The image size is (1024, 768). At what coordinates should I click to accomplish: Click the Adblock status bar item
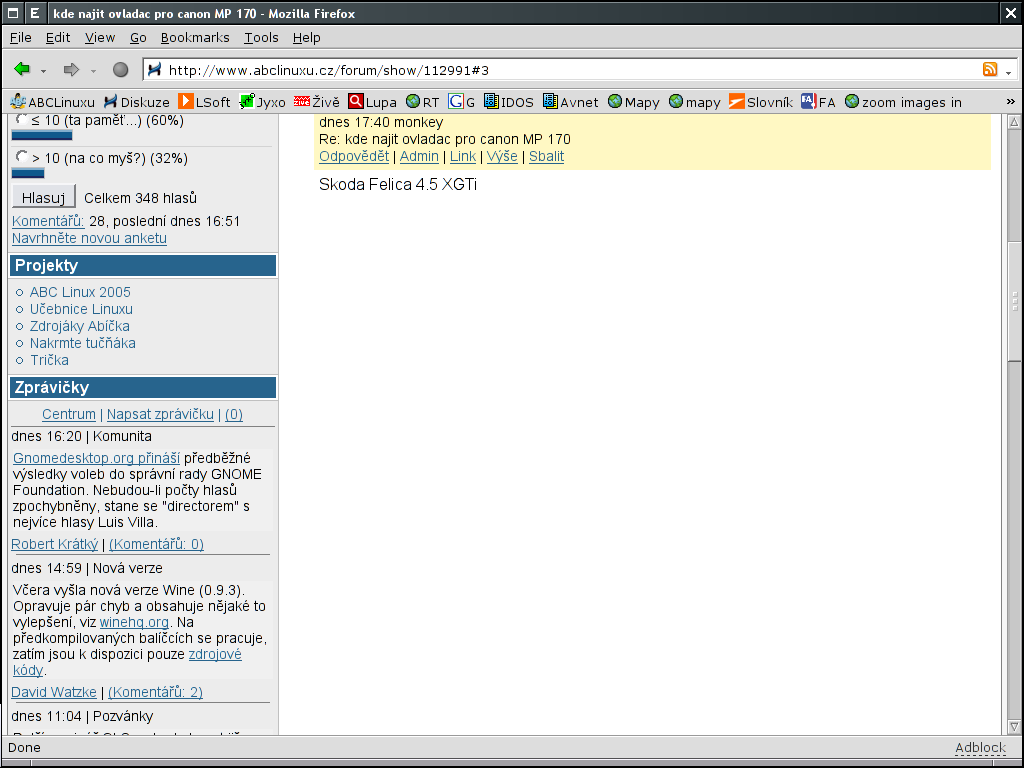tap(979, 748)
